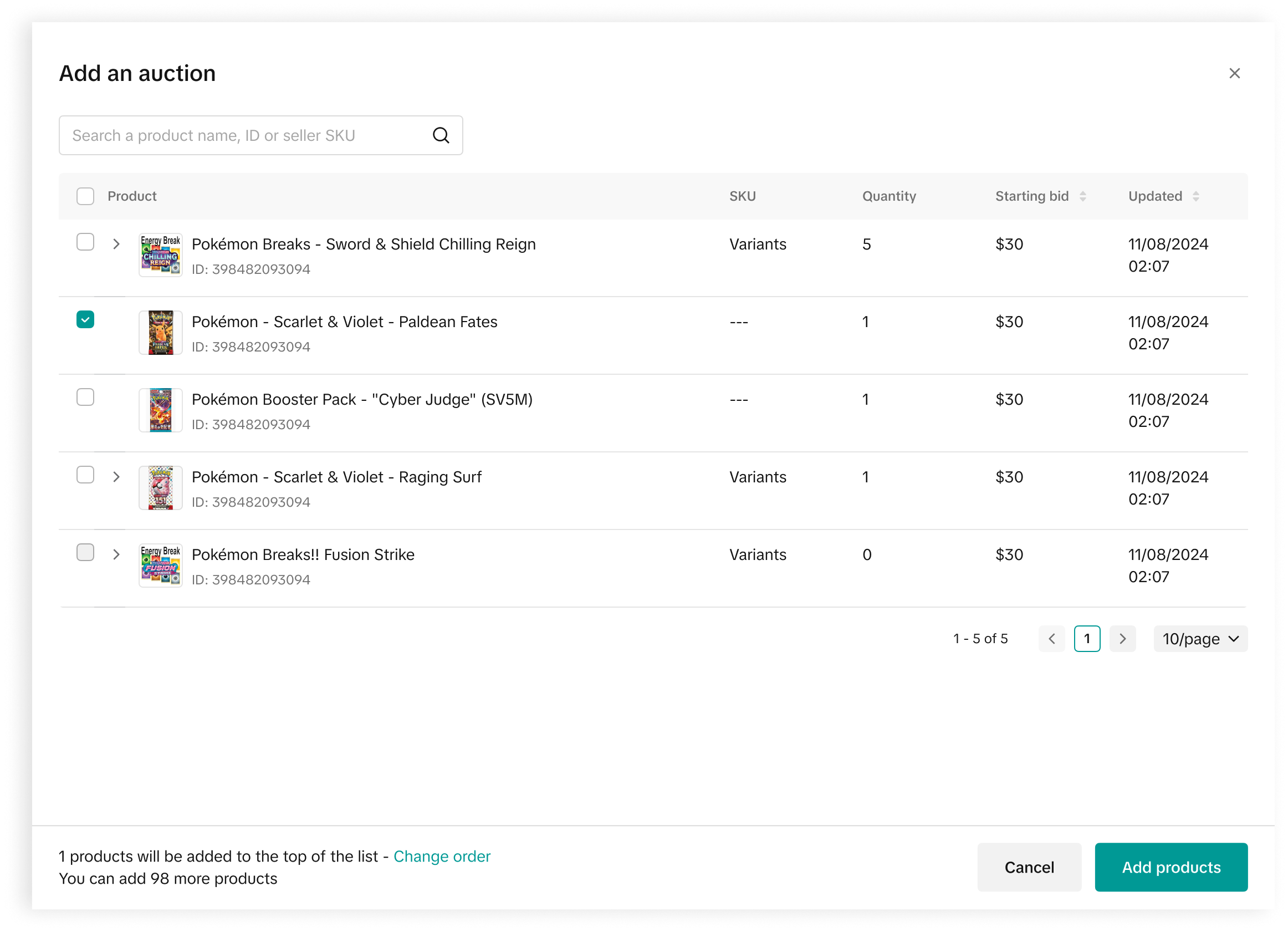Close the Add an auction dialog
The height and width of the screenshot is (932, 1288).
pyautogui.click(x=1234, y=73)
